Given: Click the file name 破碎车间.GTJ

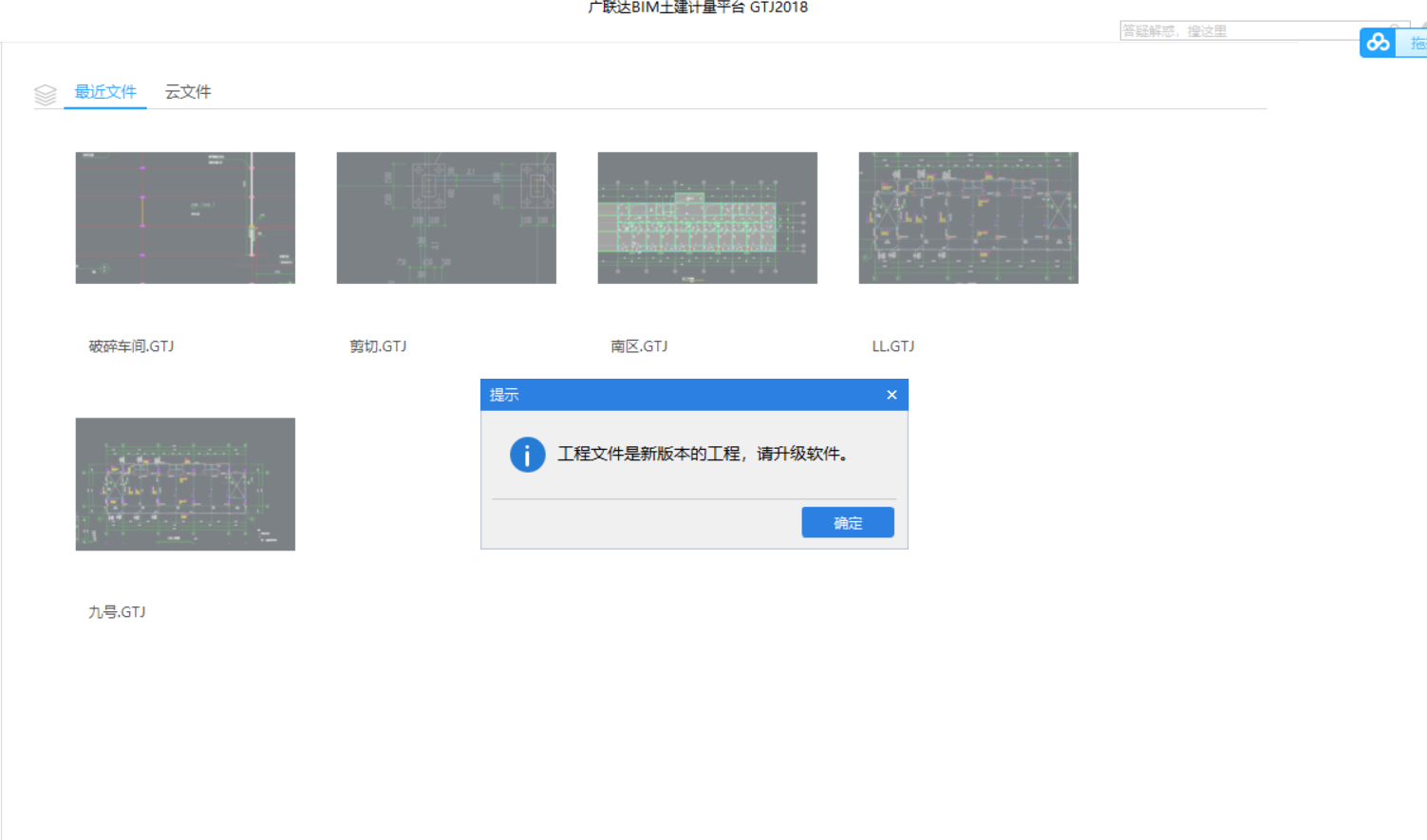Looking at the screenshot, I should point(131,346).
